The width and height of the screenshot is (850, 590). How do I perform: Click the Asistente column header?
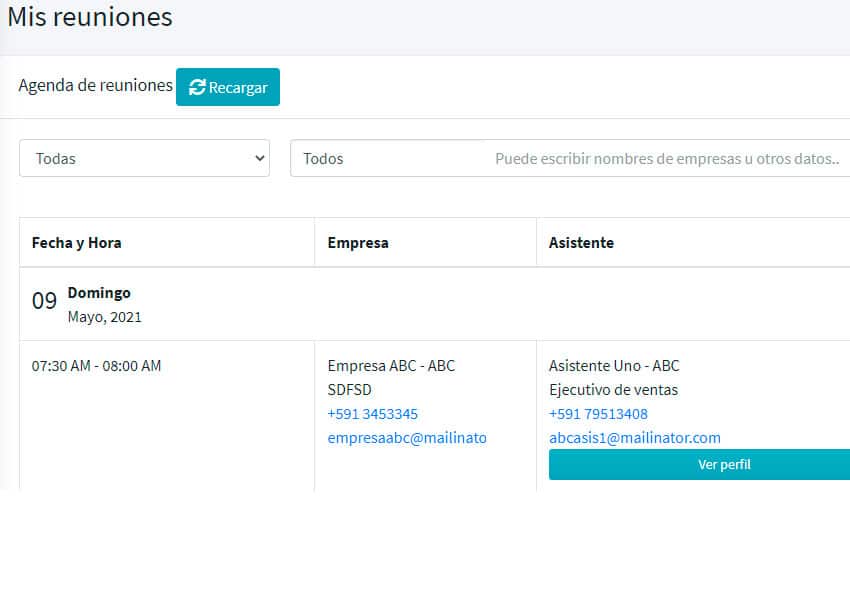[581, 243]
